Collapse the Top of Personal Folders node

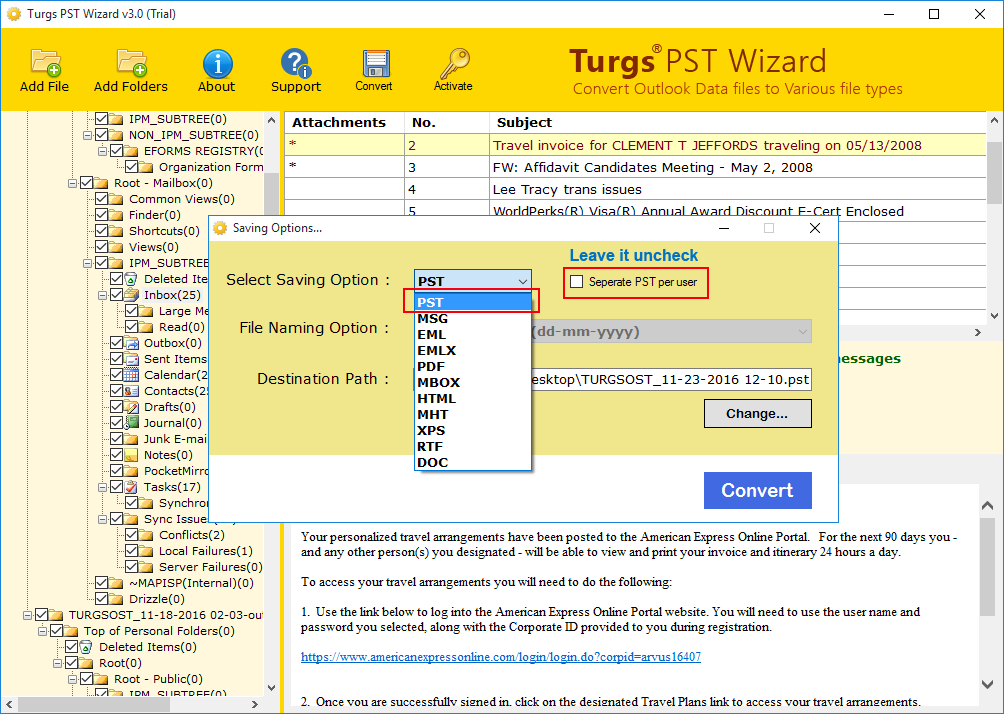[42, 631]
